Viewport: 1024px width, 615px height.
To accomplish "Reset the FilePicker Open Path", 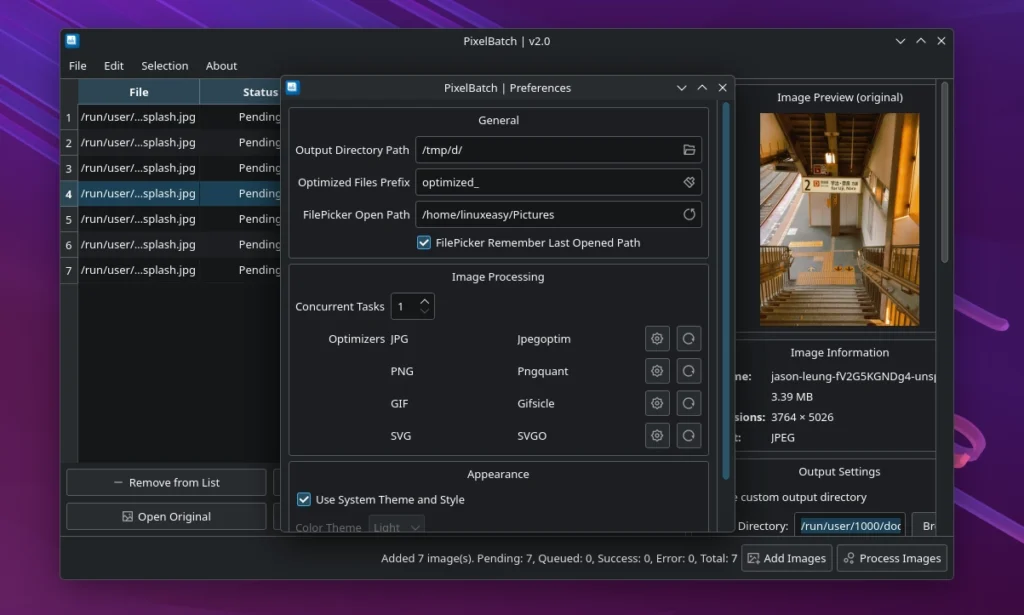I will coord(688,214).
